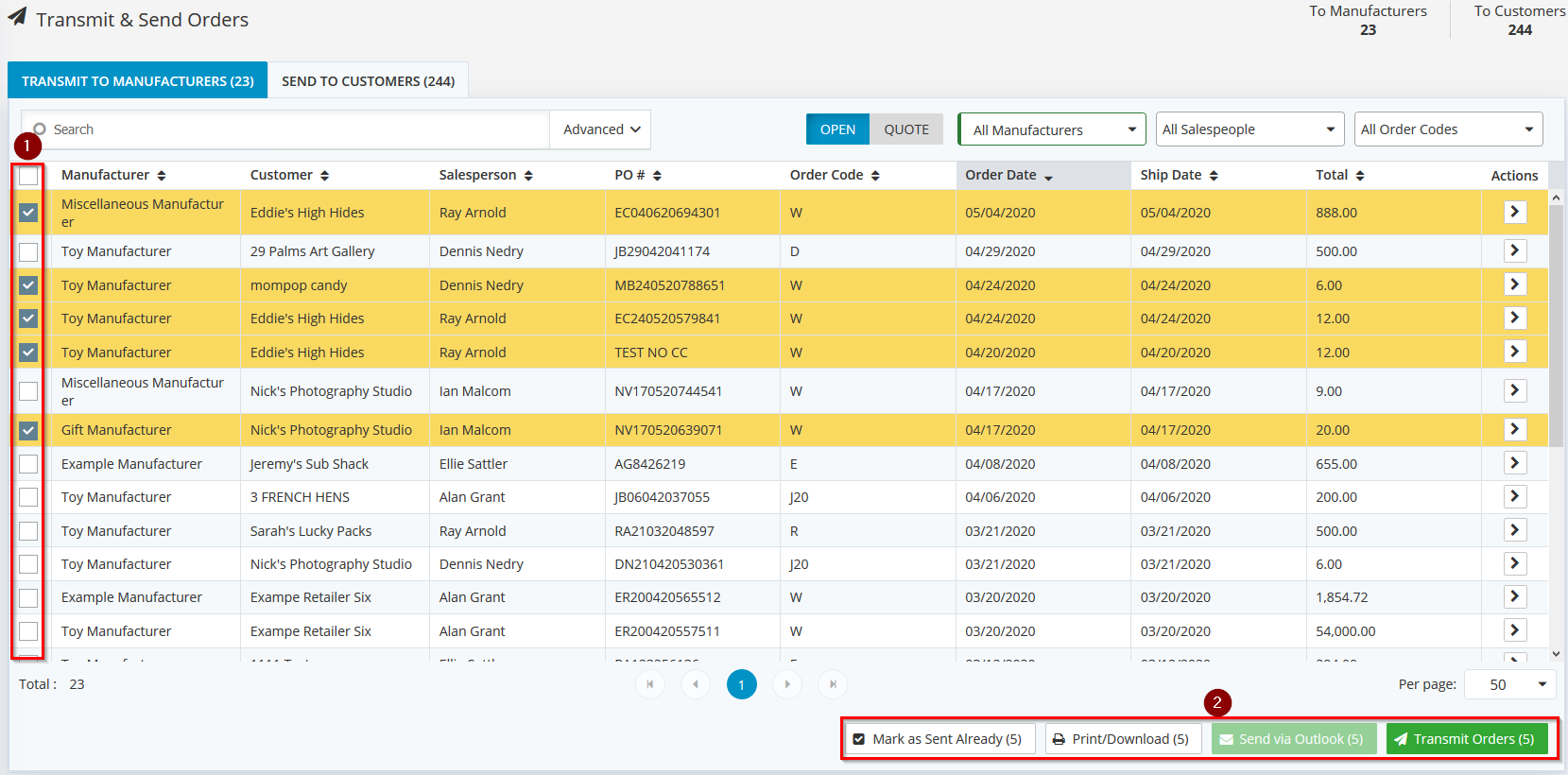Click Transmit Orders (5) button
The height and width of the screenshot is (775, 1568).
click(1466, 739)
